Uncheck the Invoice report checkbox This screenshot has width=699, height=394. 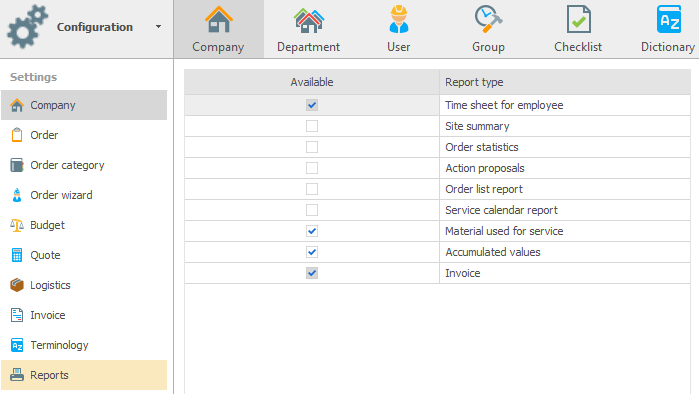point(312,273)
